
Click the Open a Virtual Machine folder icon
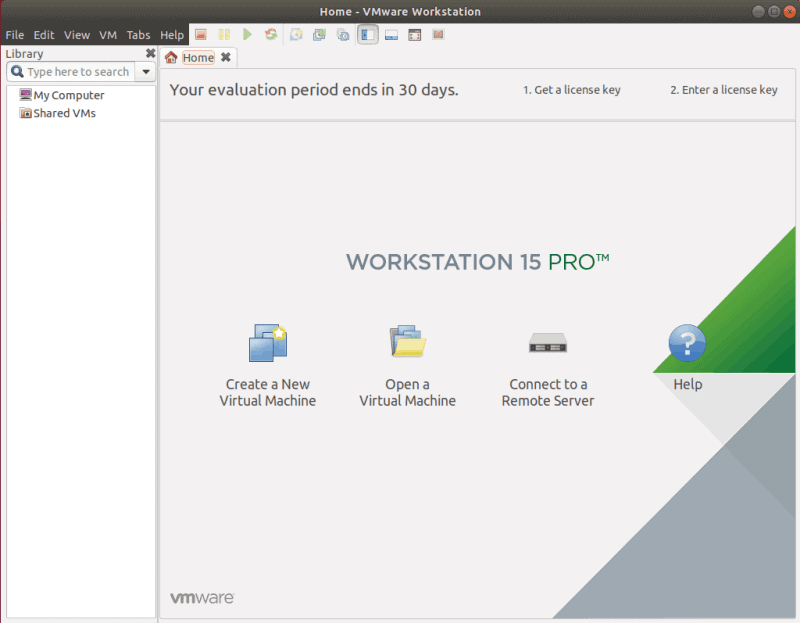coord(407,341)
